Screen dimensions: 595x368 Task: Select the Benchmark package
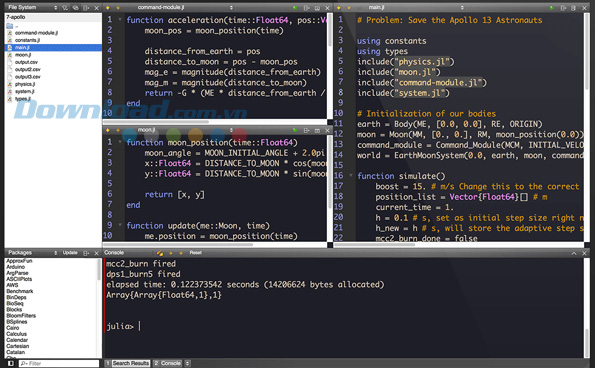coord(20,291)
